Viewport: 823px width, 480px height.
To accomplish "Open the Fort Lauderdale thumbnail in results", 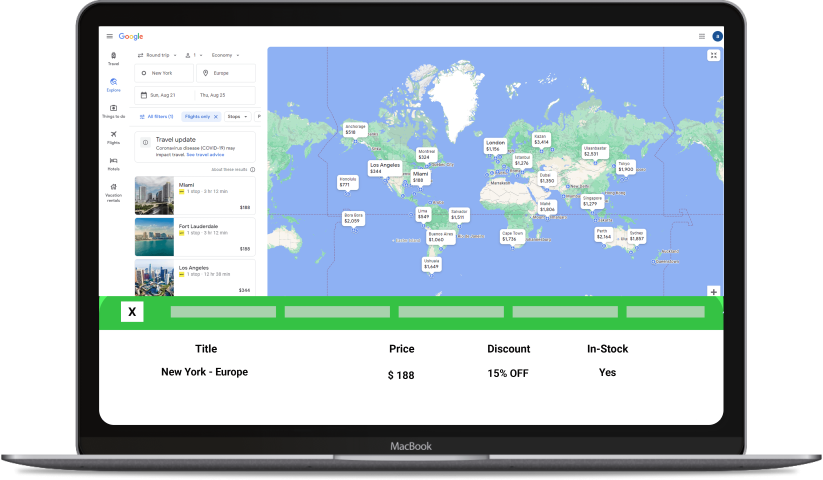I will (x=154, y=237).
